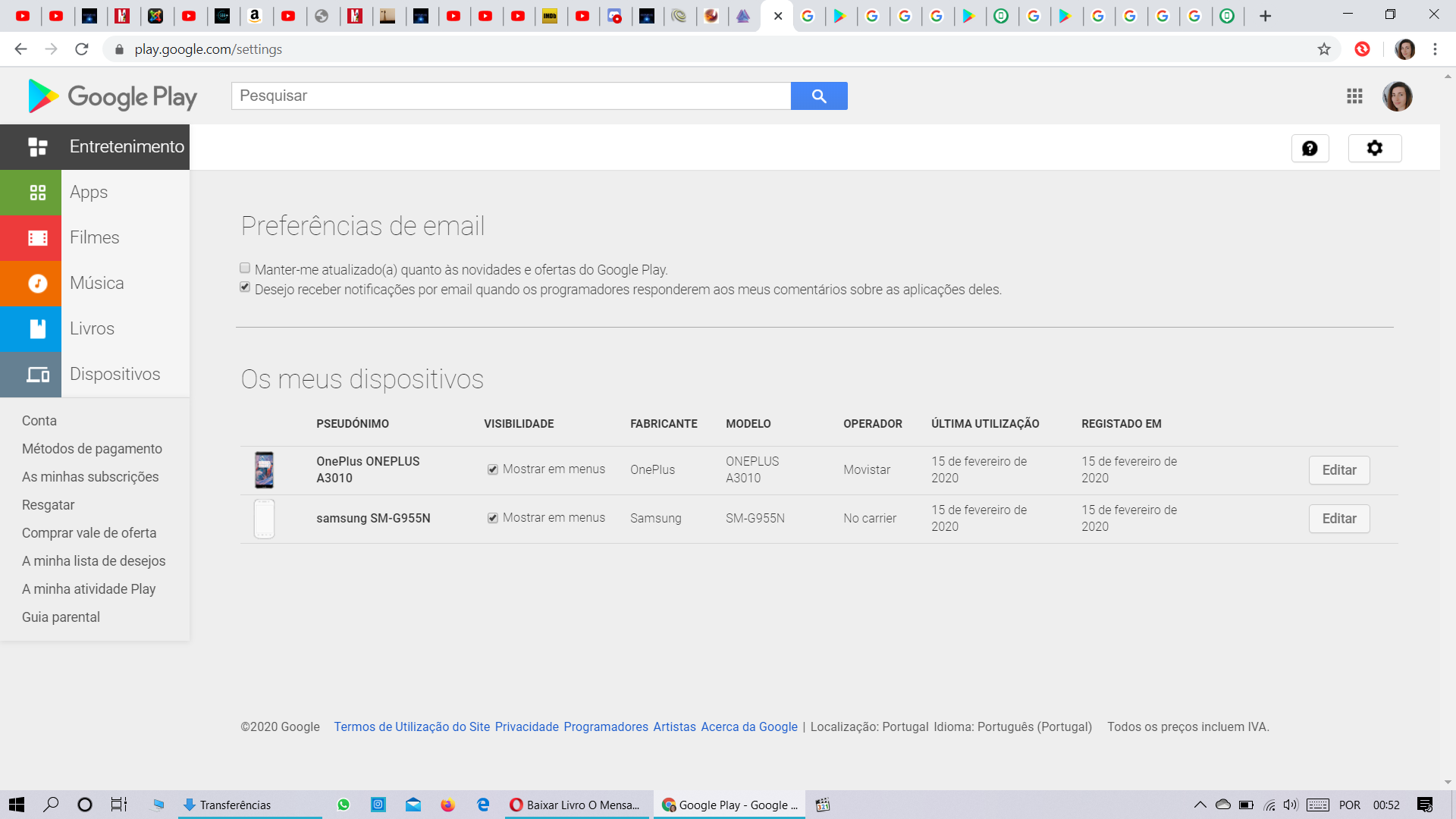Click the Help question mark icon
Viewport: 1456px width, 819px height.
(1311, 148)
